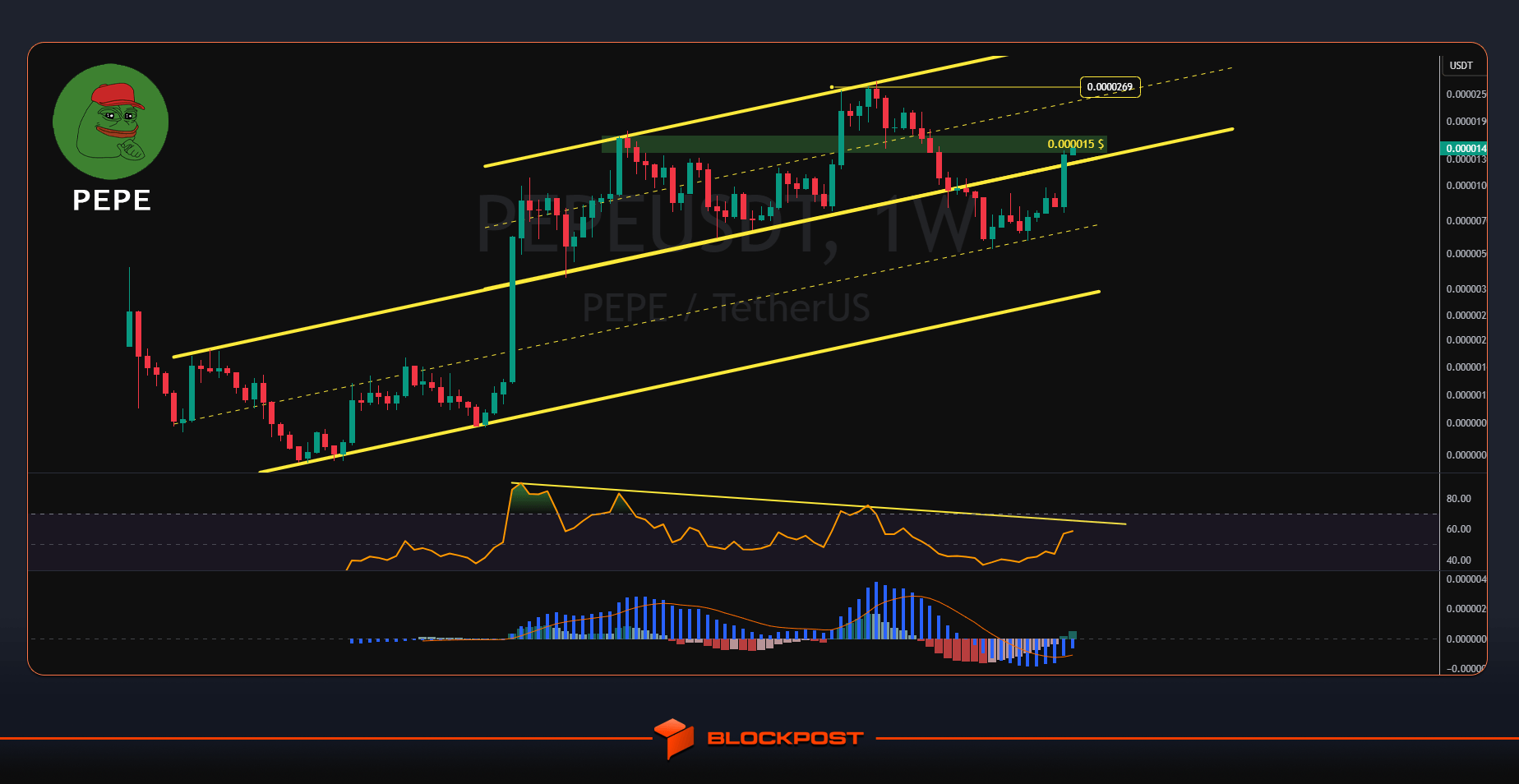Click the PEPE / TetherUS watermark text
This screenshot has width=1519, height=784.
click(x=726, y=308)
